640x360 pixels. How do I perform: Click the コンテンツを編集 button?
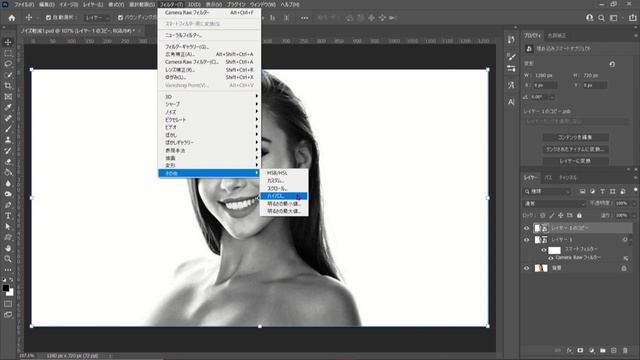(x=576, y=137)
